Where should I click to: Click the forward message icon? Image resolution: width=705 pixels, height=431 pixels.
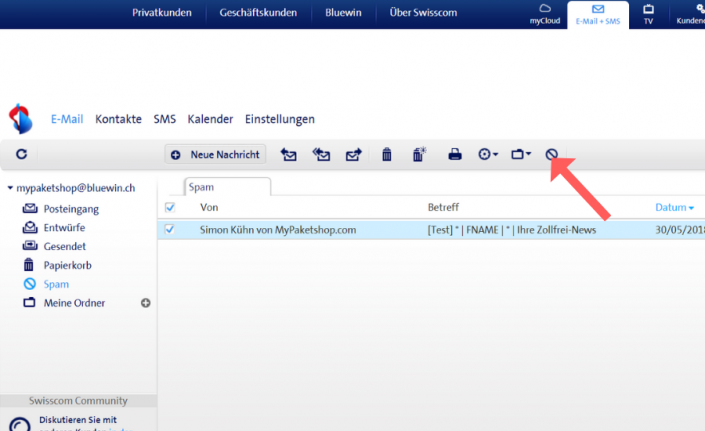tap(353, 155)
